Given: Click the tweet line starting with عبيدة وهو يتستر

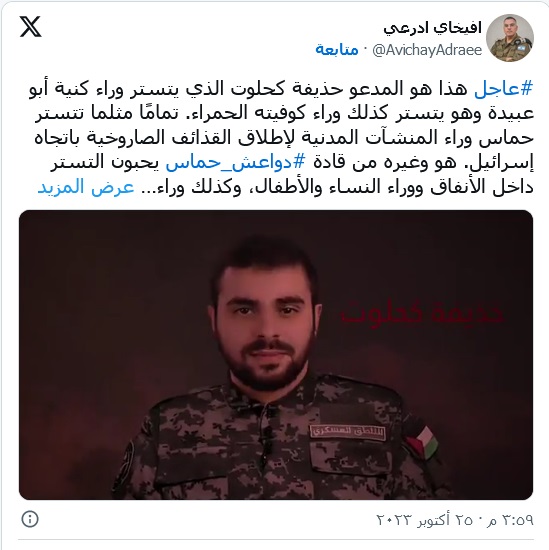Looking at the screenshot, I should (x=284, y=113).
